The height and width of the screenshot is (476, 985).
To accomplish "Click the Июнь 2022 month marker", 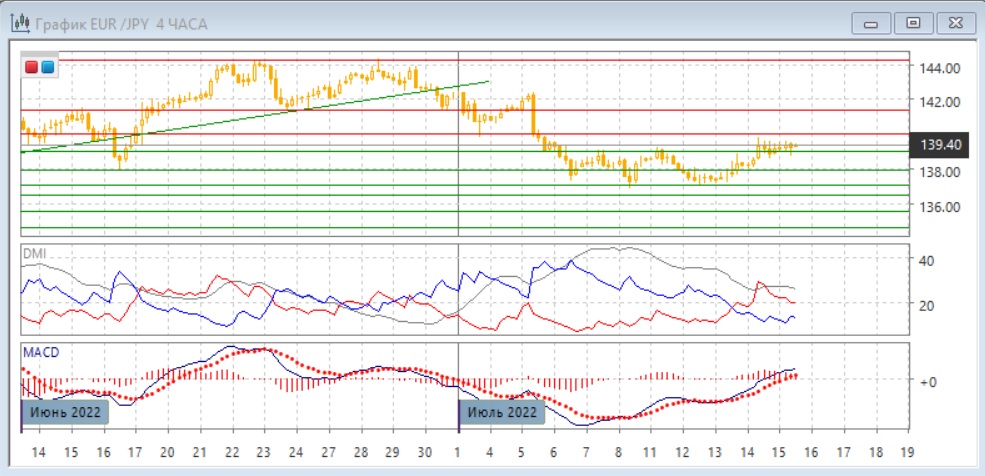I will (x=64, y=412).
